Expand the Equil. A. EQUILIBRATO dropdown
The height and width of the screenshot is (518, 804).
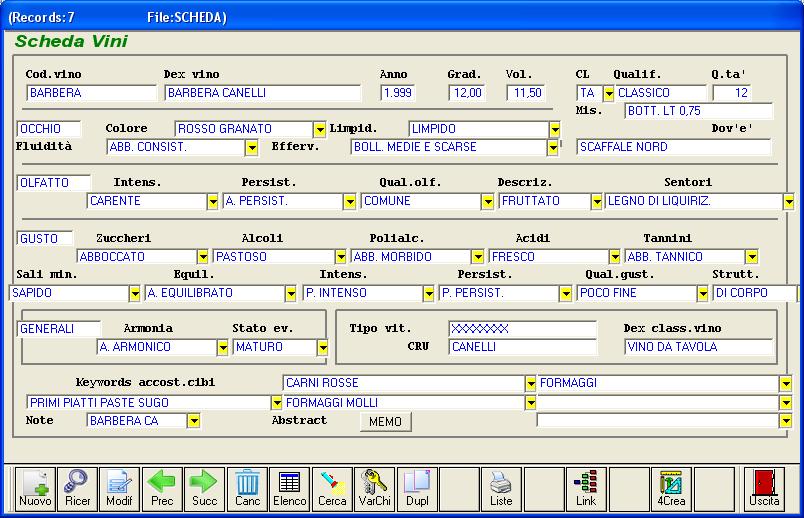click(291, 293)
